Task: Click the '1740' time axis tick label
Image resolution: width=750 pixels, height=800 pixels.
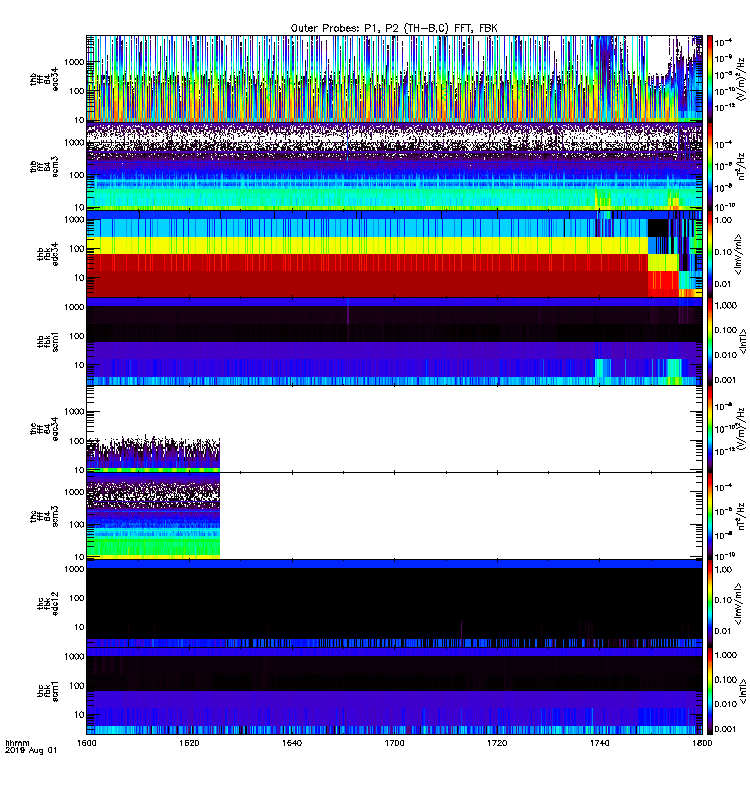Action: pos(599,743)
